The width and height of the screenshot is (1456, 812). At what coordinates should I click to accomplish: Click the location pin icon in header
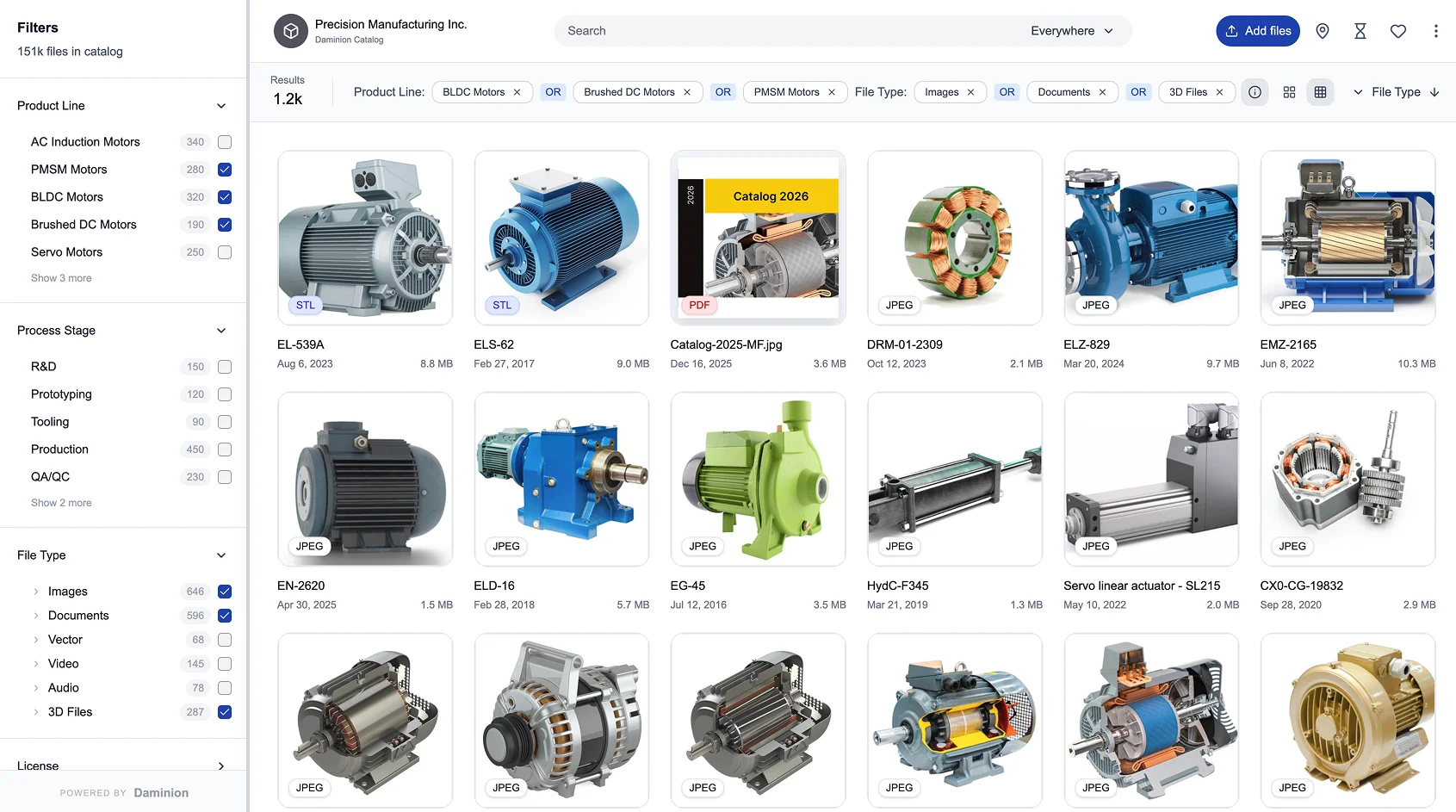pos(1323,31)
